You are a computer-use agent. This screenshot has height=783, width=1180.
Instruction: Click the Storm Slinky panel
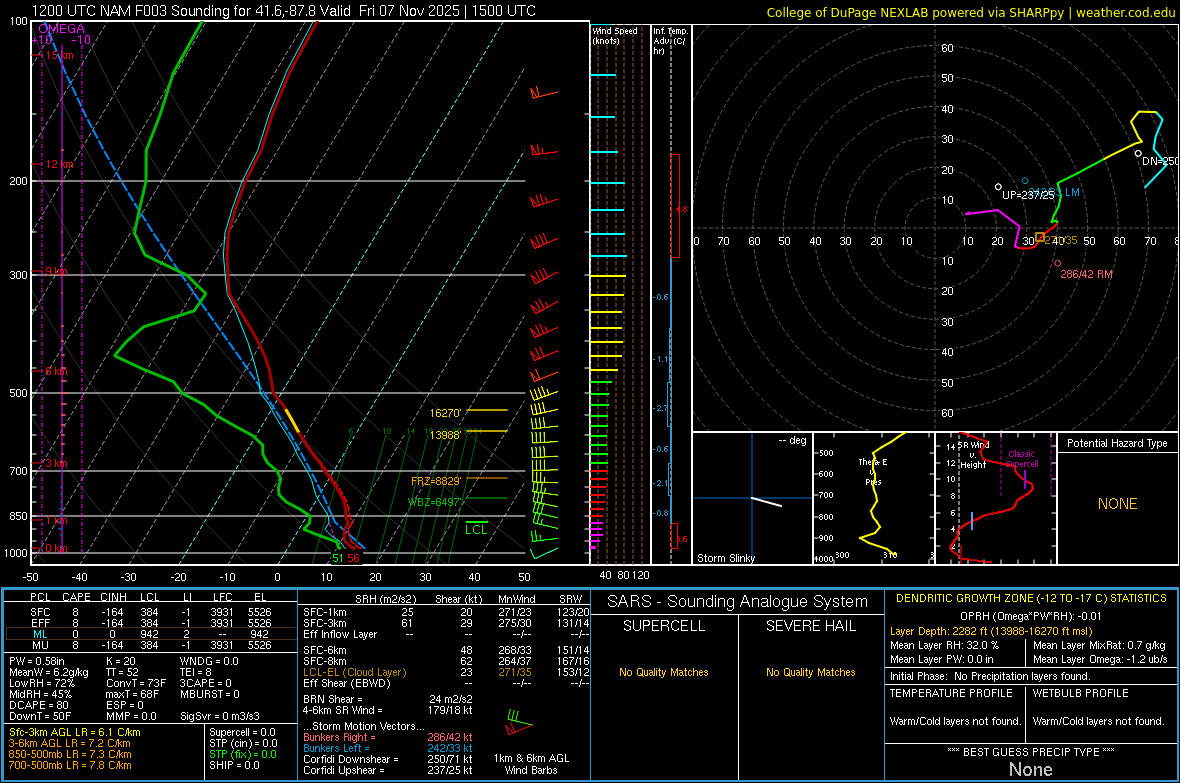[x=752, y=498]
